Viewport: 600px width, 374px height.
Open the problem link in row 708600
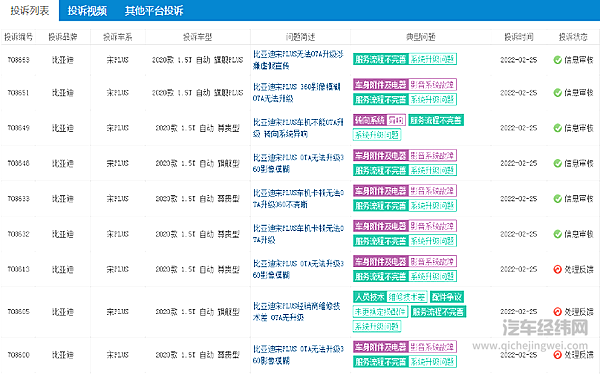coord(298,355)
